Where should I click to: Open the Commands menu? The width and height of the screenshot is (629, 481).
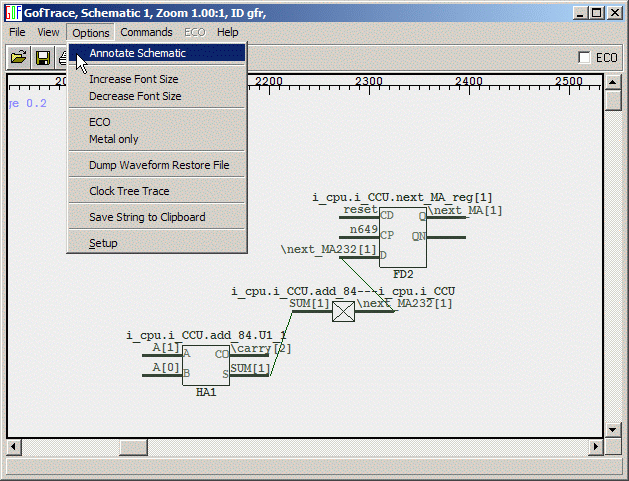click(146, 32)
